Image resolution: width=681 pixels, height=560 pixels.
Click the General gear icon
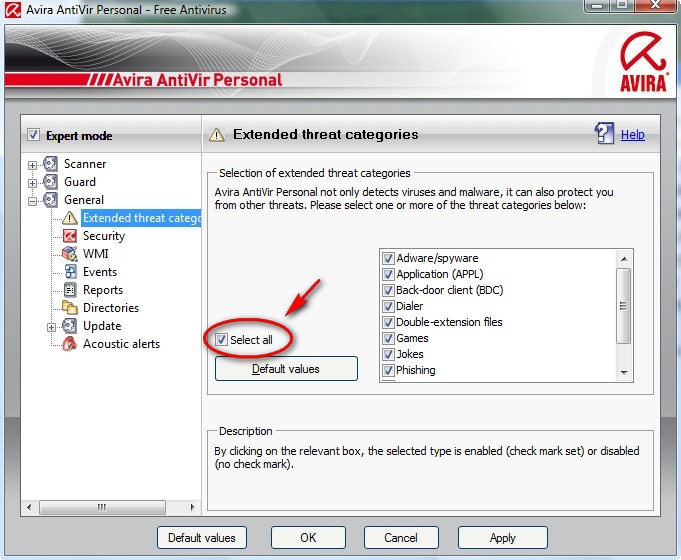click(50, 199)
